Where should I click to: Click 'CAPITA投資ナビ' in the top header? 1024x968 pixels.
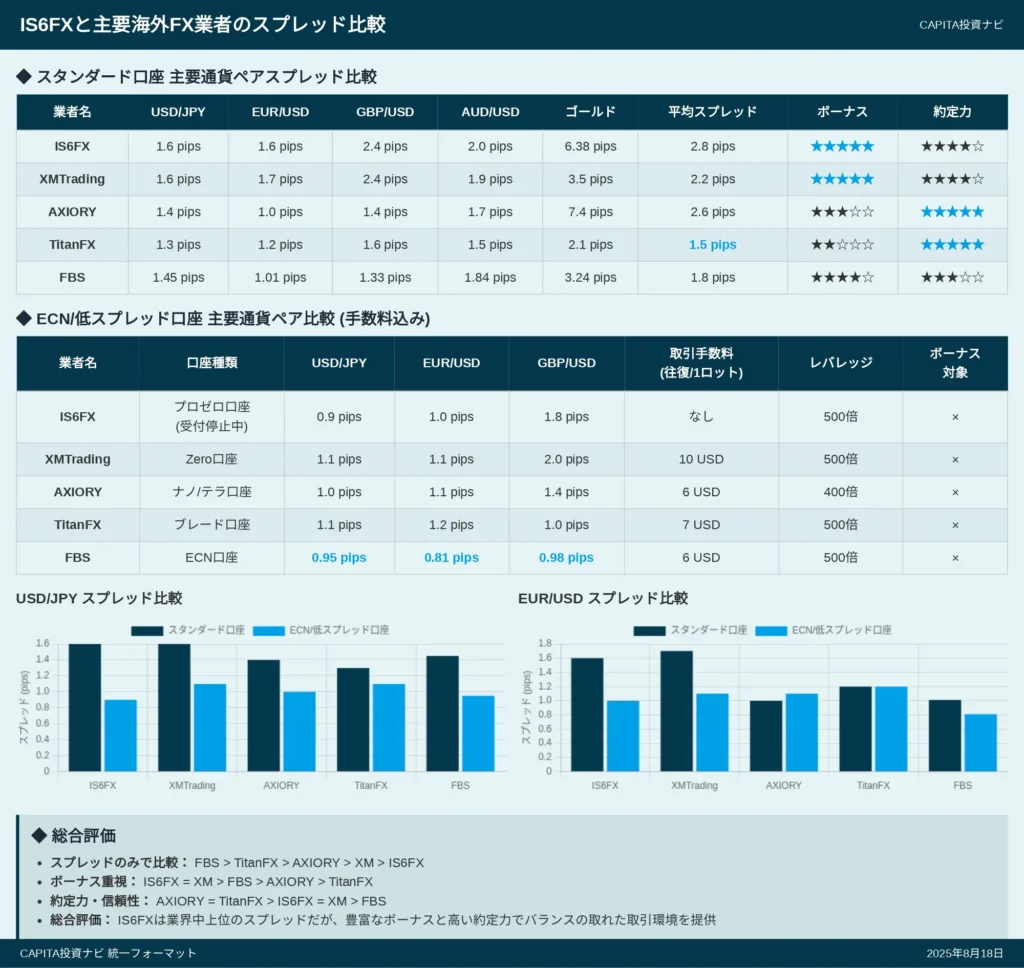pos(961,25)
